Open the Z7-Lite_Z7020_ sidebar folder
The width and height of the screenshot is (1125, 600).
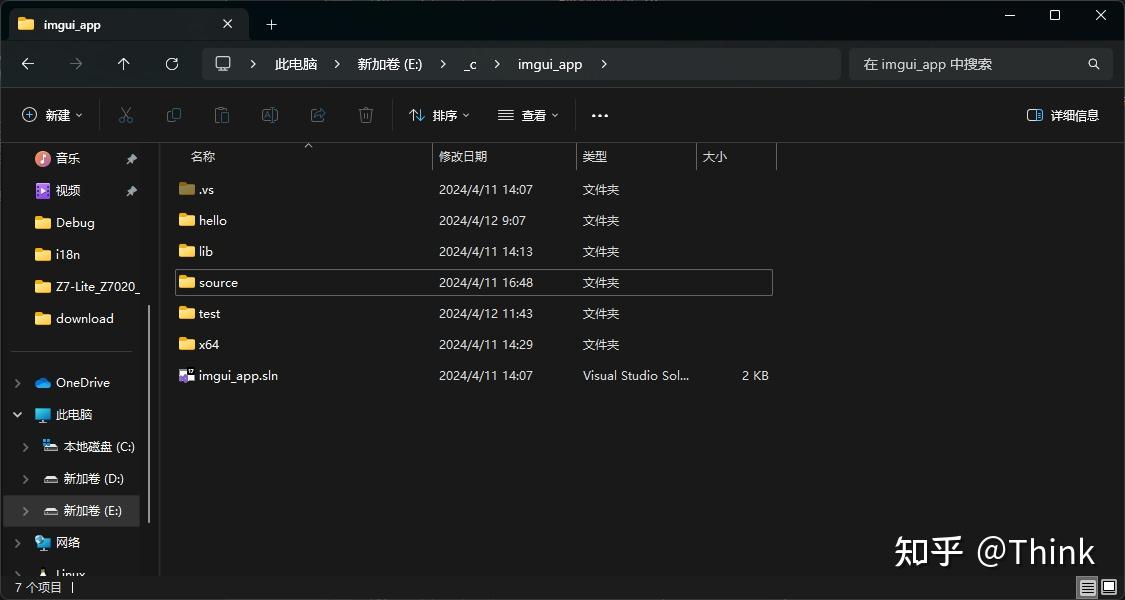[x=86, y=286]
